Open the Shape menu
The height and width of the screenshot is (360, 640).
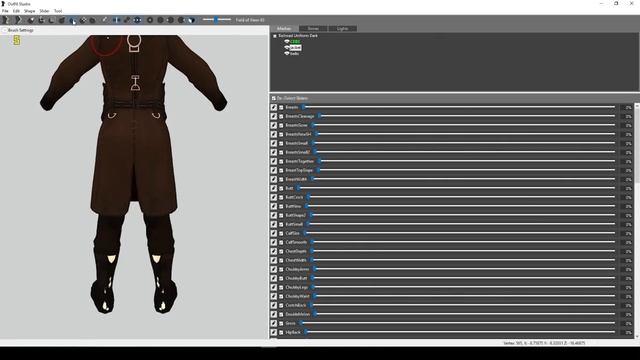click(x=29, y=11)
